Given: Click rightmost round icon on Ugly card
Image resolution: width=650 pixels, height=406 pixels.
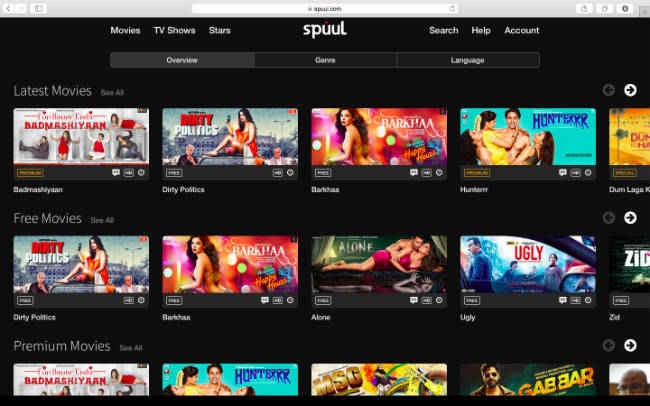Looking at the screenshot, I should click(x=588, y=300).
